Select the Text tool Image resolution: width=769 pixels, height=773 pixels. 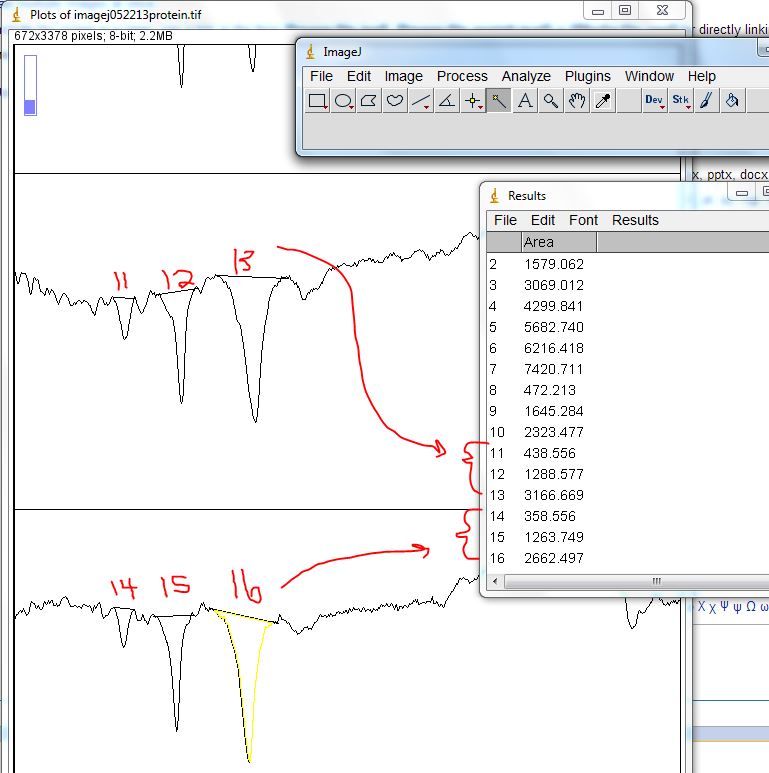pyautogui.click(x=525, y=101)
